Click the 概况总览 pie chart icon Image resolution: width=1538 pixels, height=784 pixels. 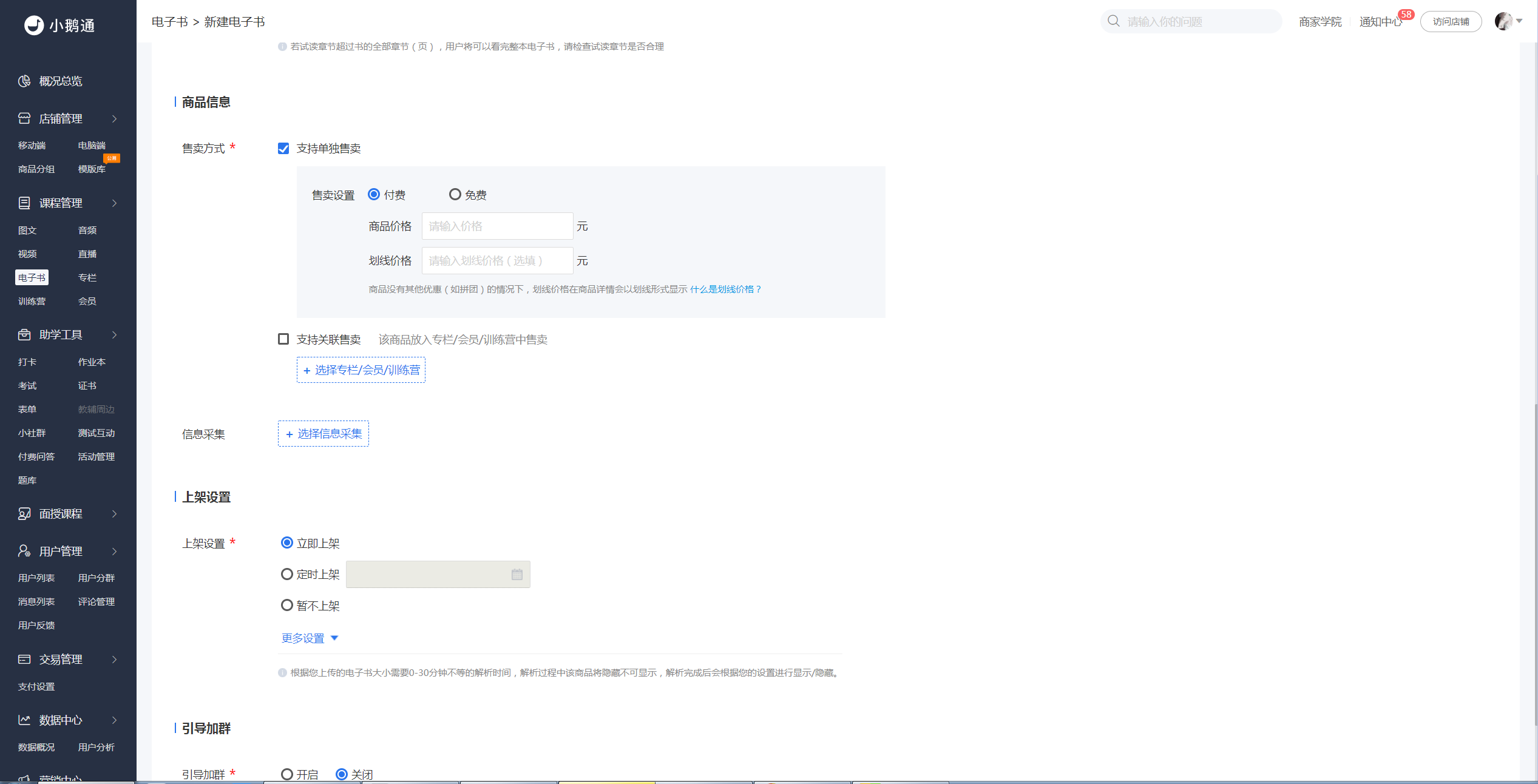pyautogui.click(x=24, y=81)
